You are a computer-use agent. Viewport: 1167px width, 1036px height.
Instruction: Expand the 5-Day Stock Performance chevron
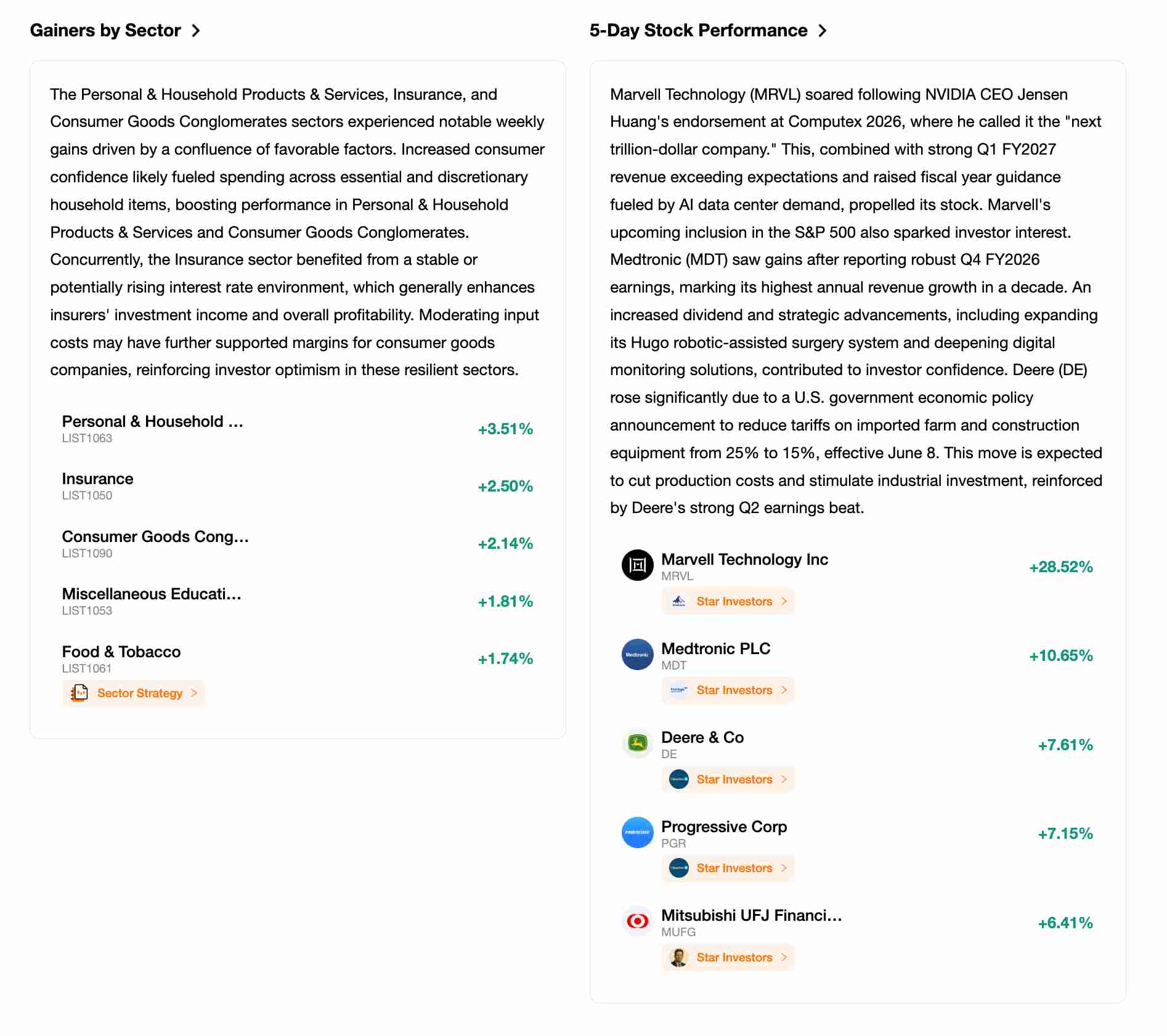(x=823, y=31)
